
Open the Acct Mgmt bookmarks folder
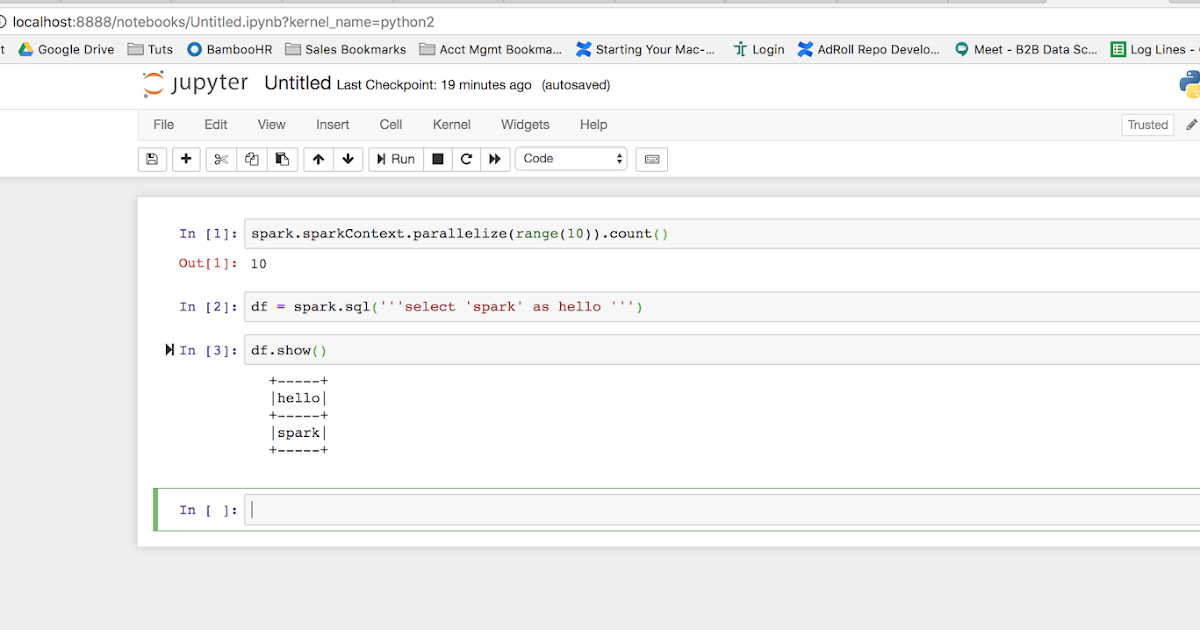491,49
